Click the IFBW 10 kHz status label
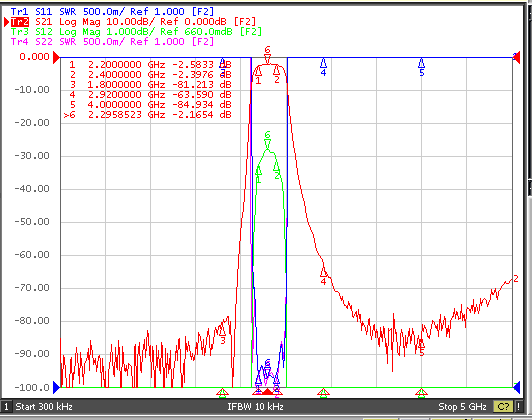Image resolution: width=532 pixels, height=420 pixels. pos(255,406)
